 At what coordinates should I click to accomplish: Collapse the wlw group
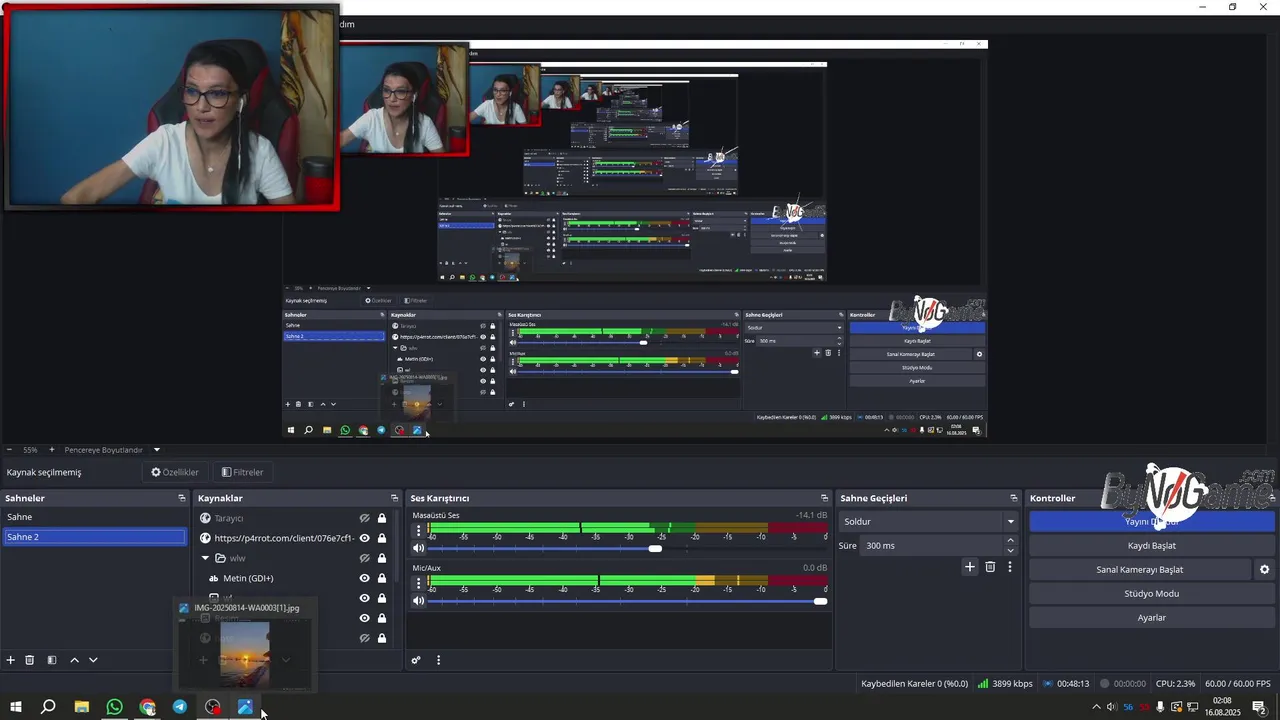[205, 558]
